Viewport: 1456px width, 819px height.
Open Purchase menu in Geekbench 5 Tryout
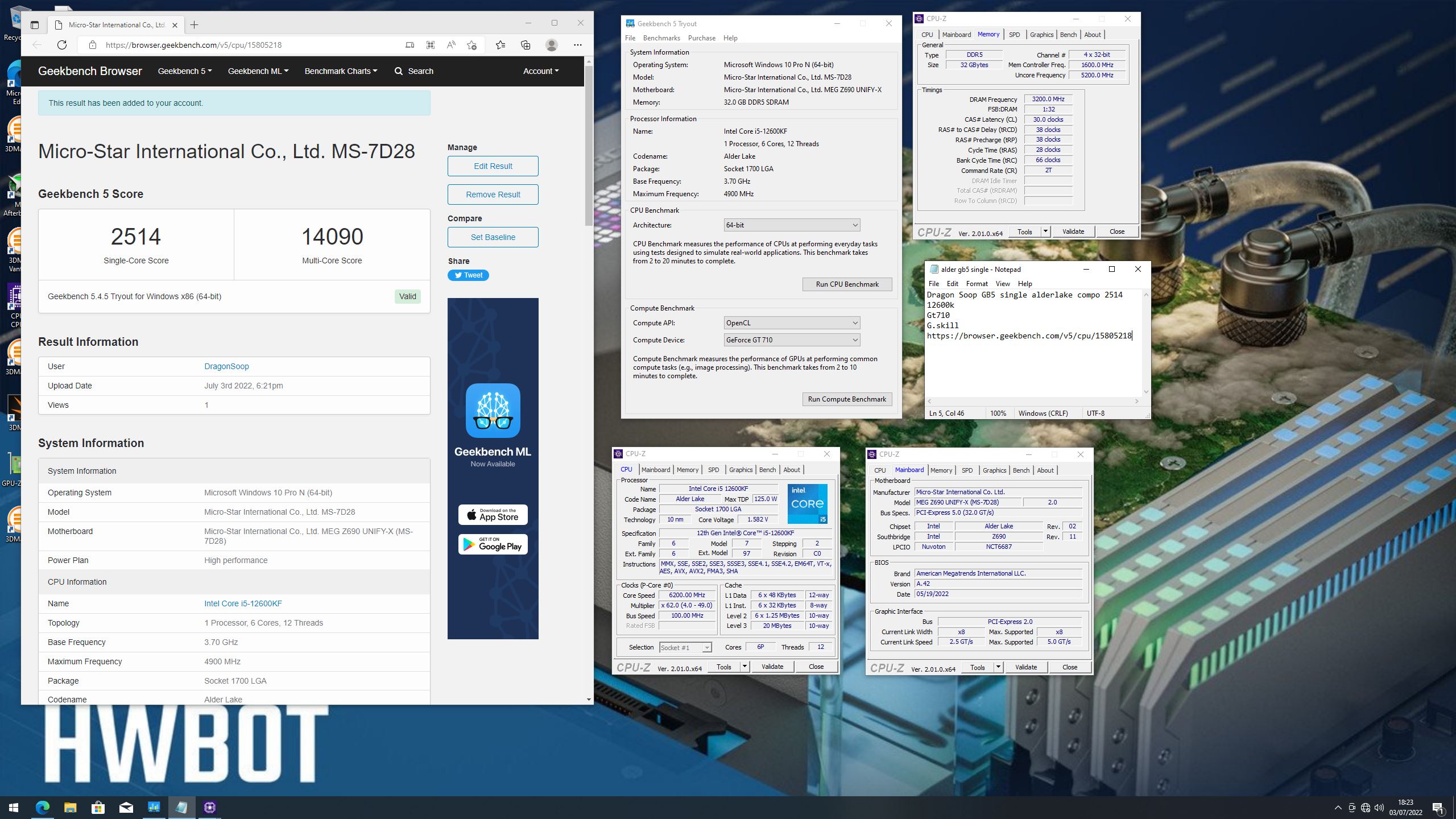[702, 38]
